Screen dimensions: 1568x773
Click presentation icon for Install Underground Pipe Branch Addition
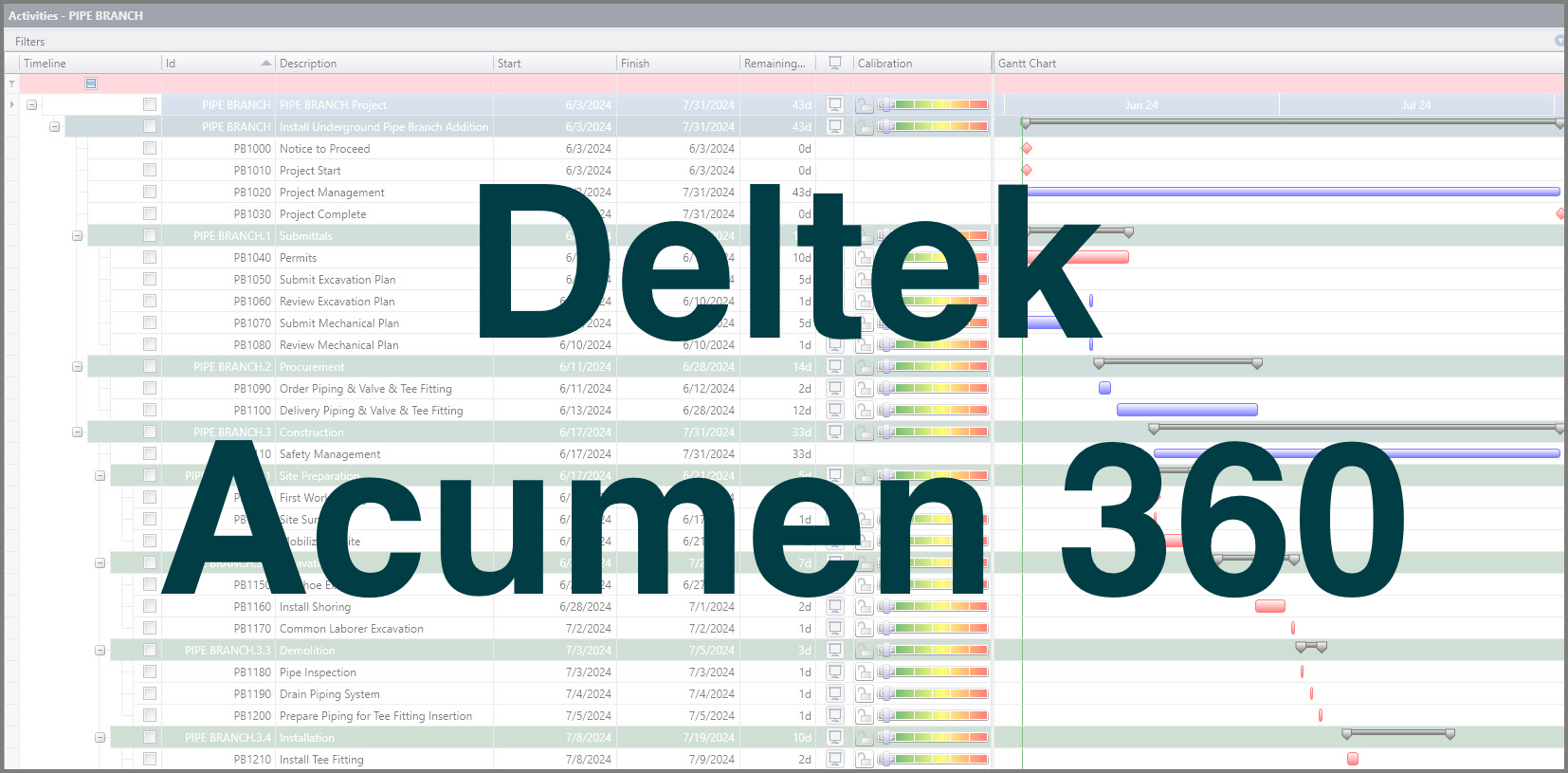(835, 126)
